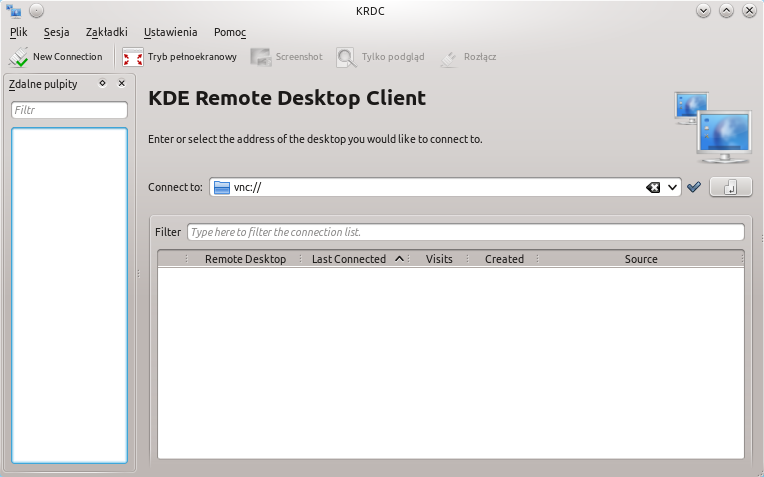Viewport: 764px width, 477px height.
Task: Switch to Tryb pełnoekranowy fullscreen mode
Action: tap(179, 57)
